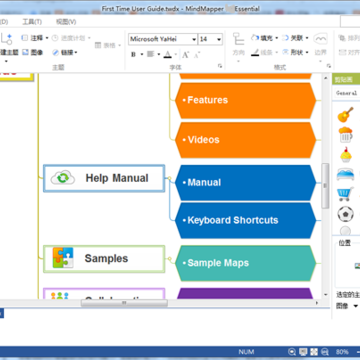
Task: Select the Videos topic
Action: coord(246,140)
